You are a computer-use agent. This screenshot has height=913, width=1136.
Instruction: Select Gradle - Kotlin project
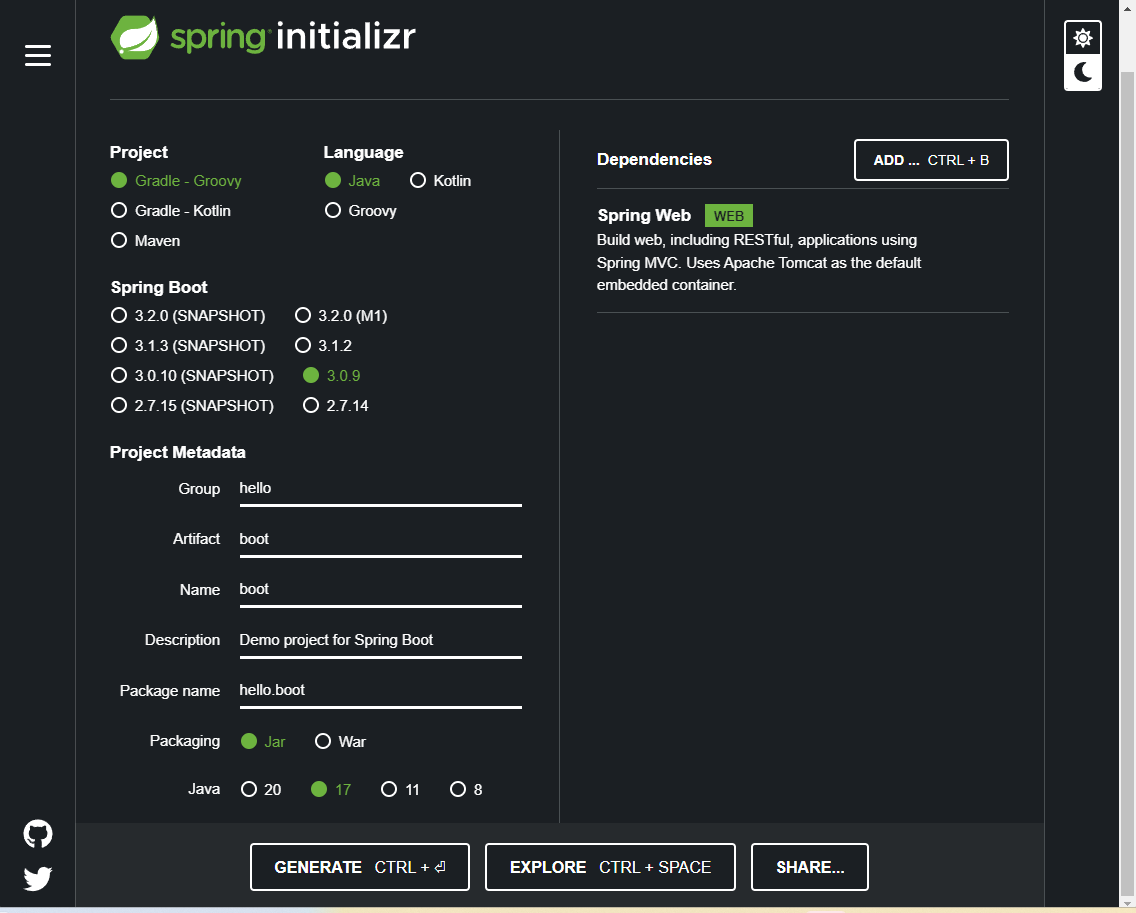click(x=171, y=211)
